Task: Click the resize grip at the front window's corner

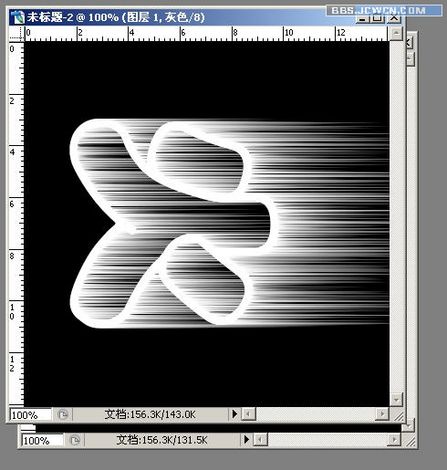Action: (x=398, y=415)
